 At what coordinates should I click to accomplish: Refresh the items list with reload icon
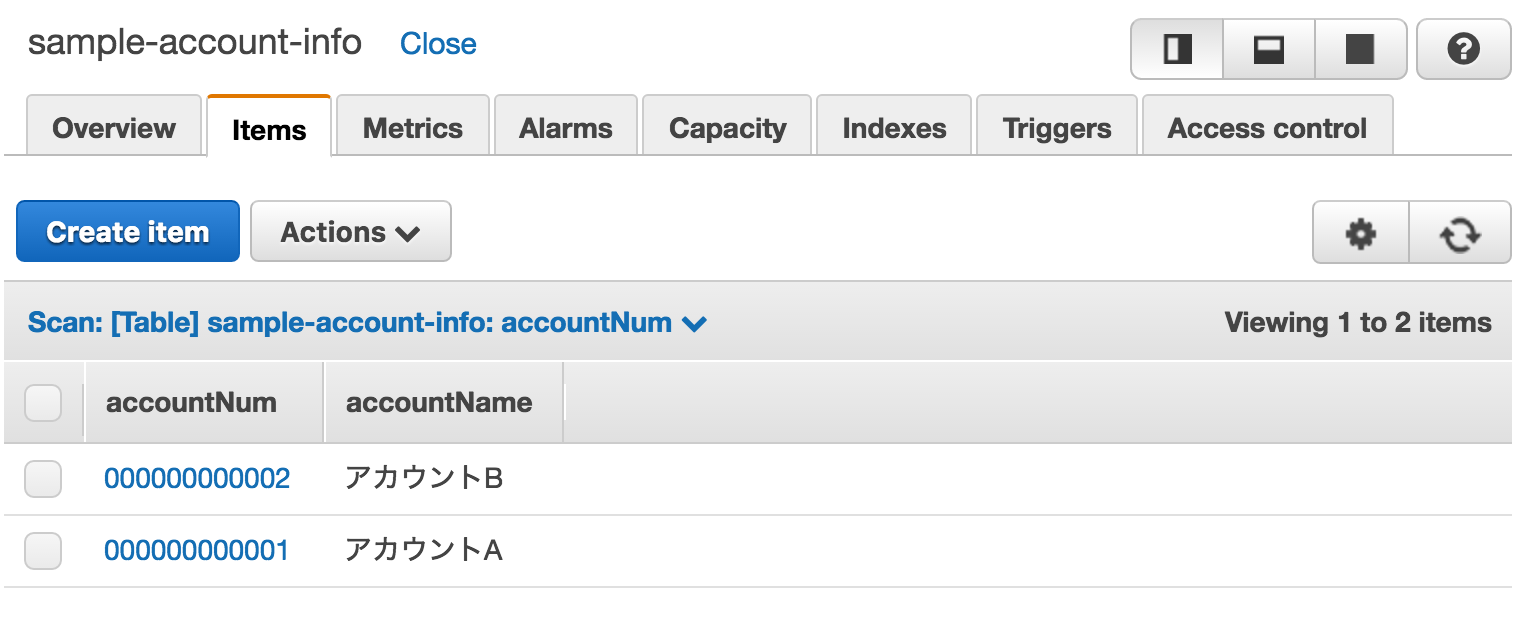pos(1460,233)
